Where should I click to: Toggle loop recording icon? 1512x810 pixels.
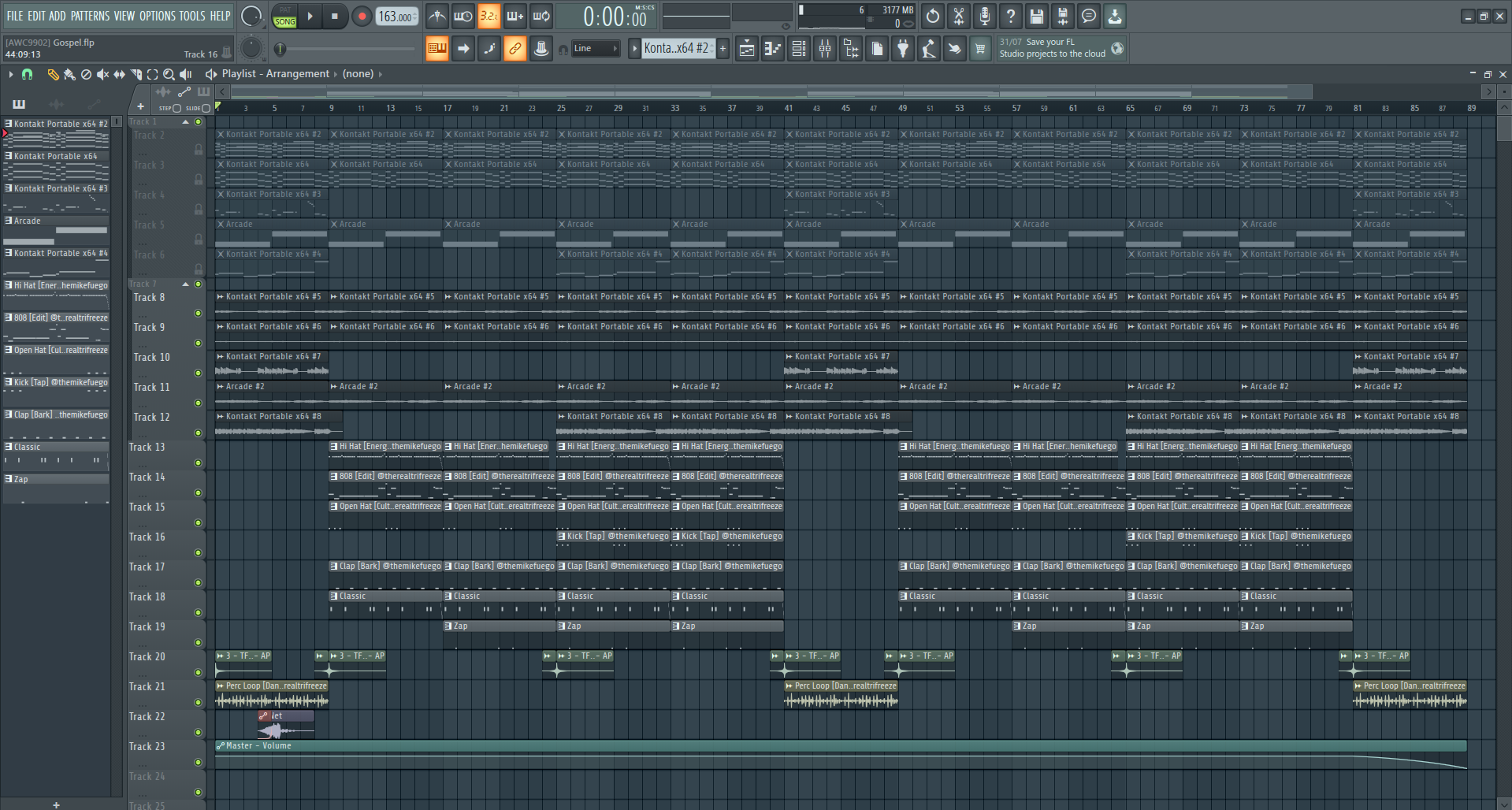click(x=541, y=16)
